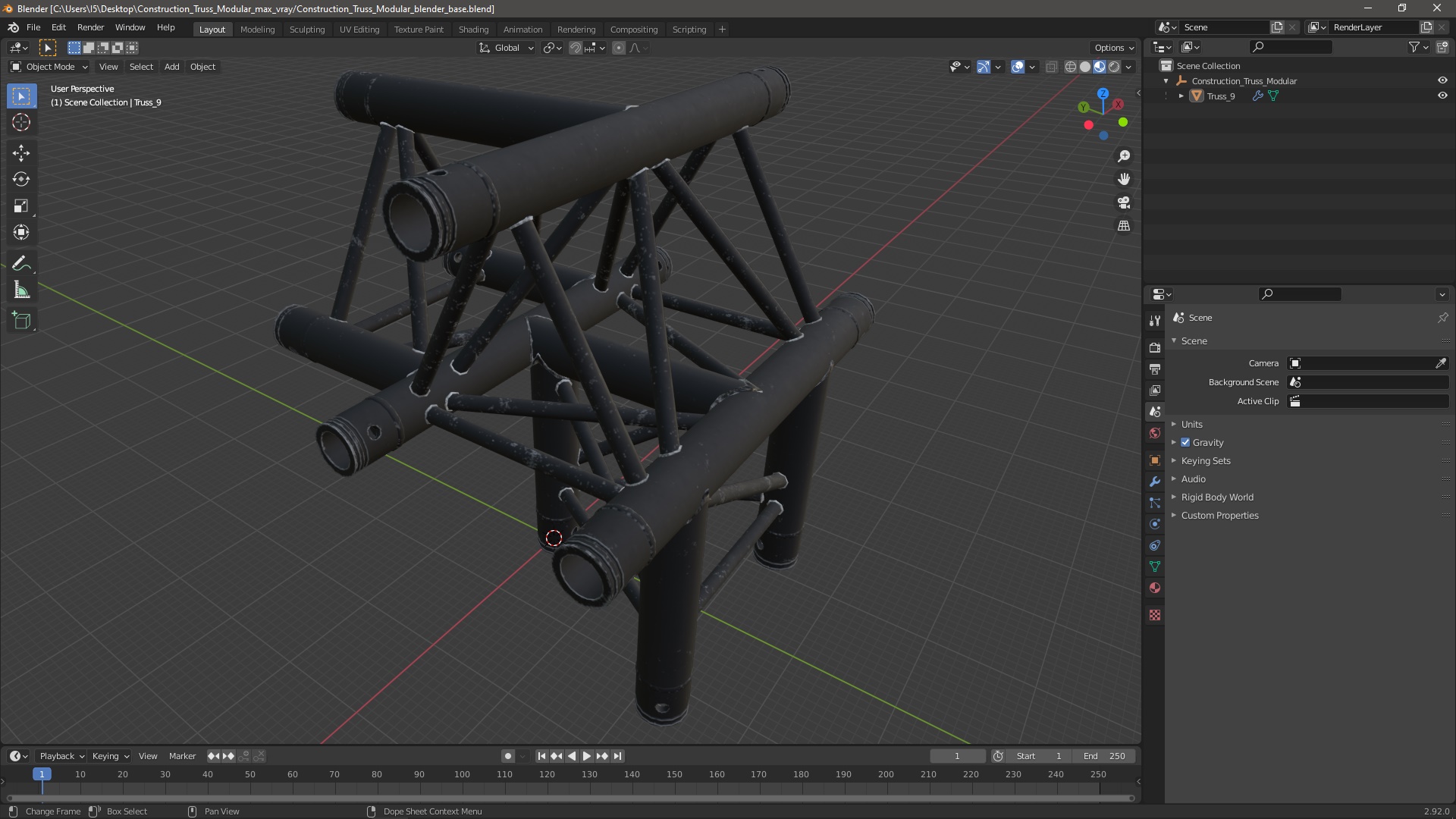Switch to the Shading workspace tab

[x=473, y=30]
